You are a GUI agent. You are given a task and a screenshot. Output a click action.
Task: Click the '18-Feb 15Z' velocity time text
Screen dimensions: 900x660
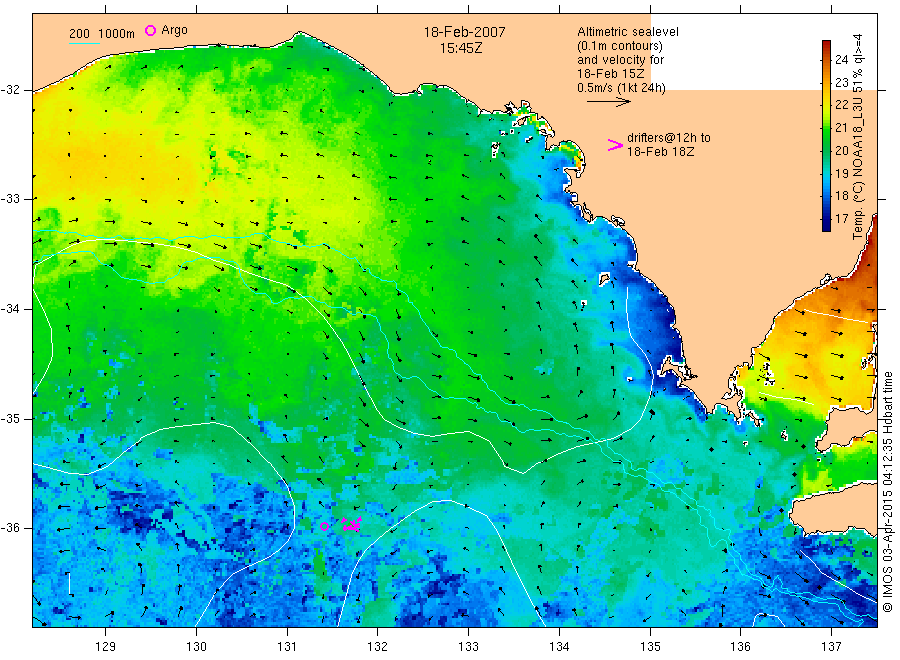611,74
